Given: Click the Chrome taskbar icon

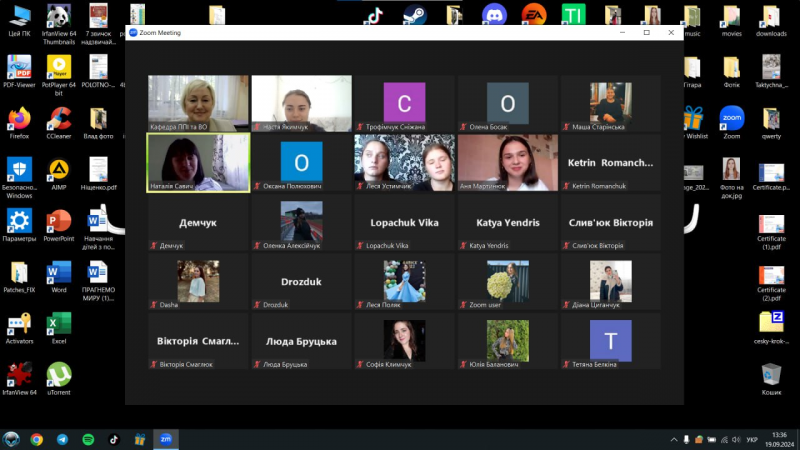Looking at the screenshot, I should (37, 439).
